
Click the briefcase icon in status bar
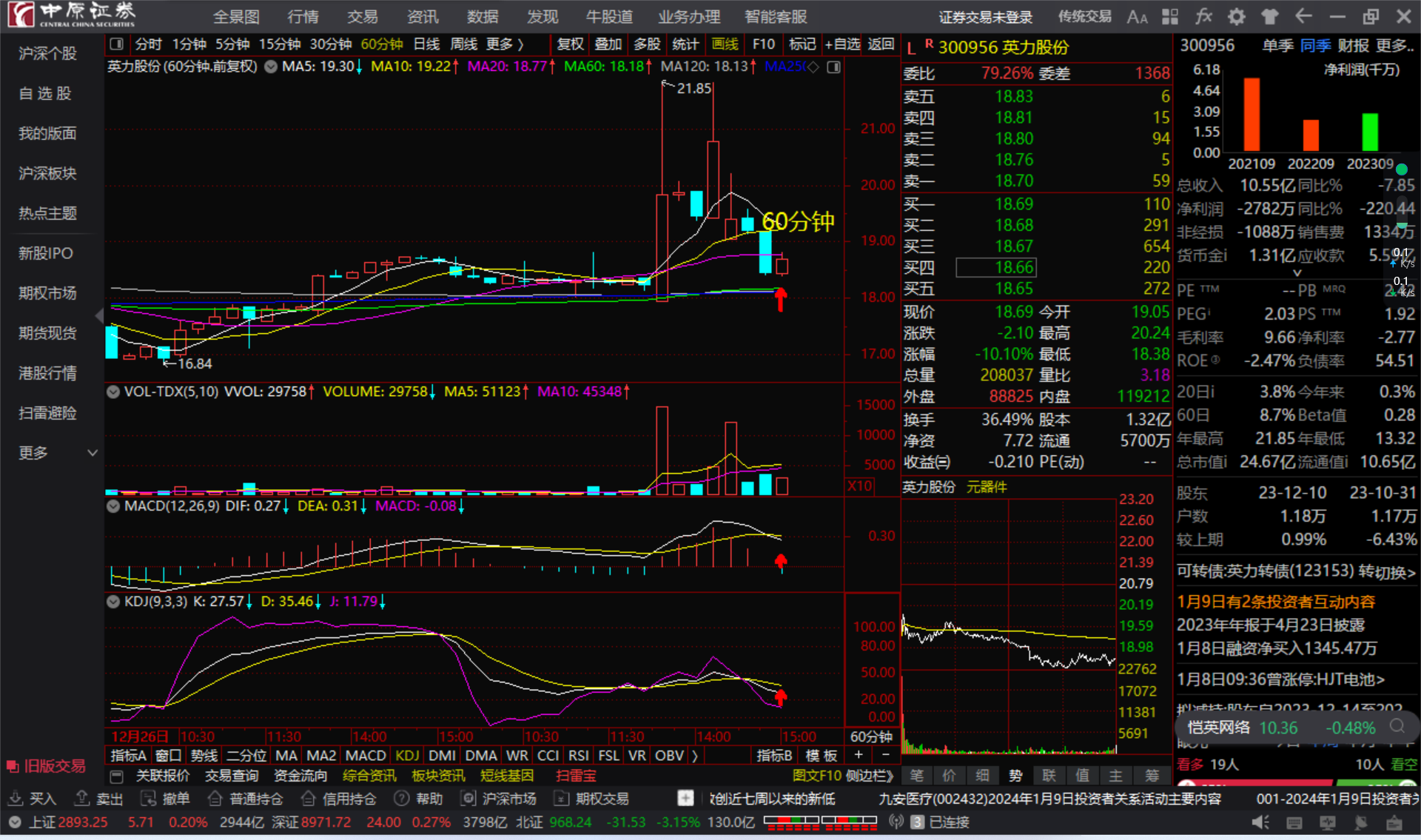(x=1394, y=822)
